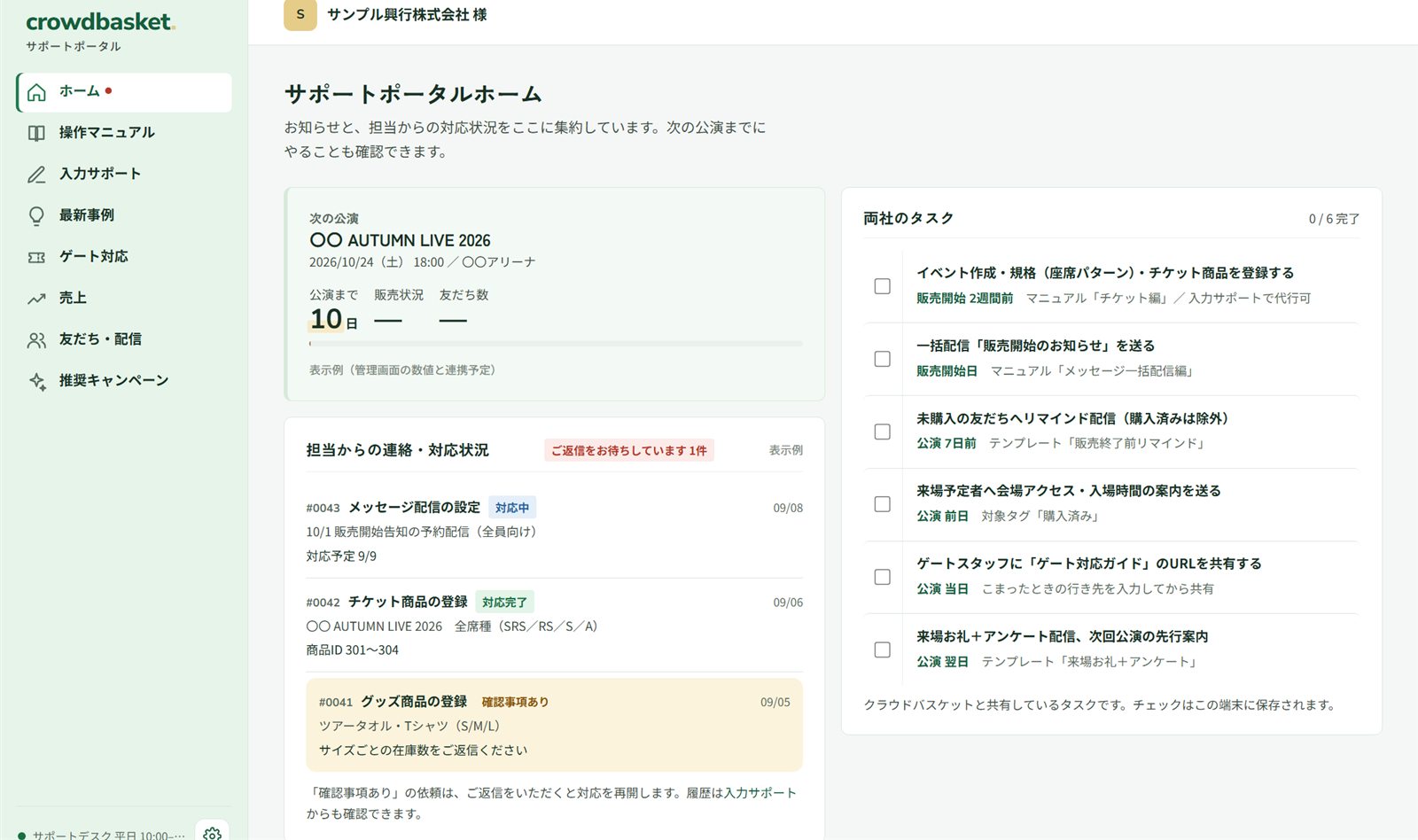Viewport: 1418px width, 840px height.
Task: Mark ゲート対応ガイドのURLを共有する as done
Action: pyautogui.click(x=882, y=577)
